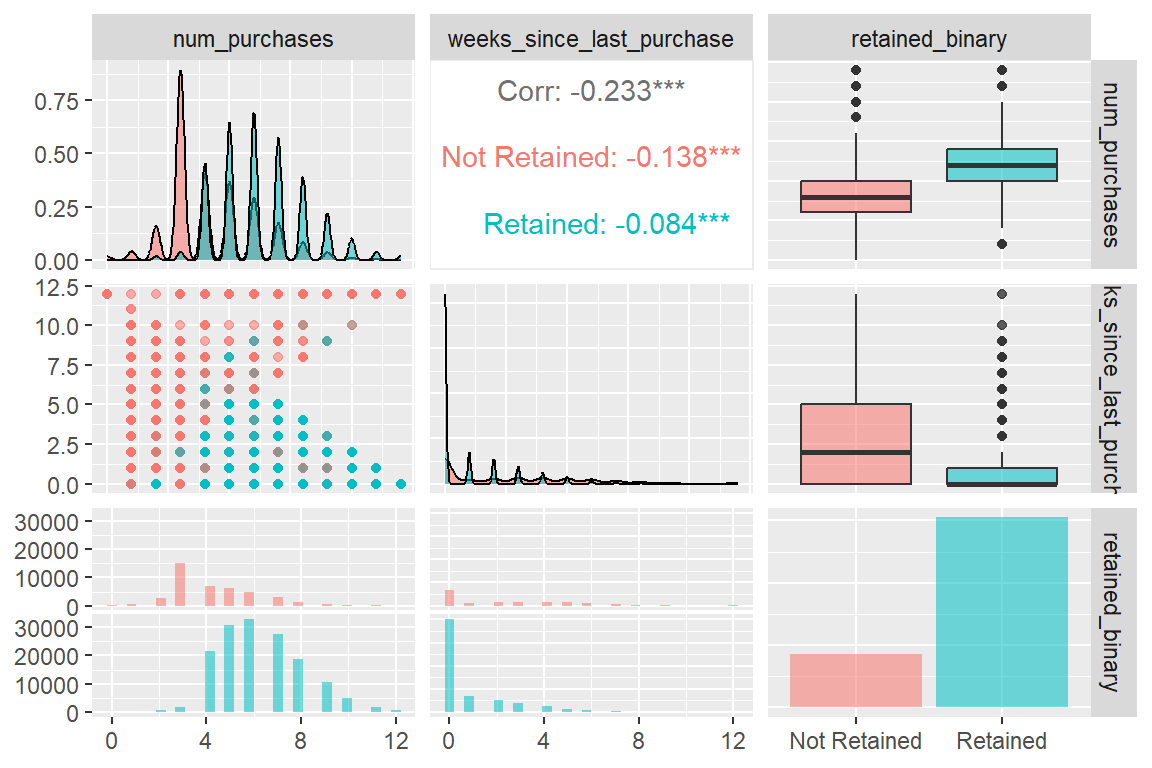Click the tallest teal bar in num_purchases histogram
1152x768 pixels.
tap(249, 667)
